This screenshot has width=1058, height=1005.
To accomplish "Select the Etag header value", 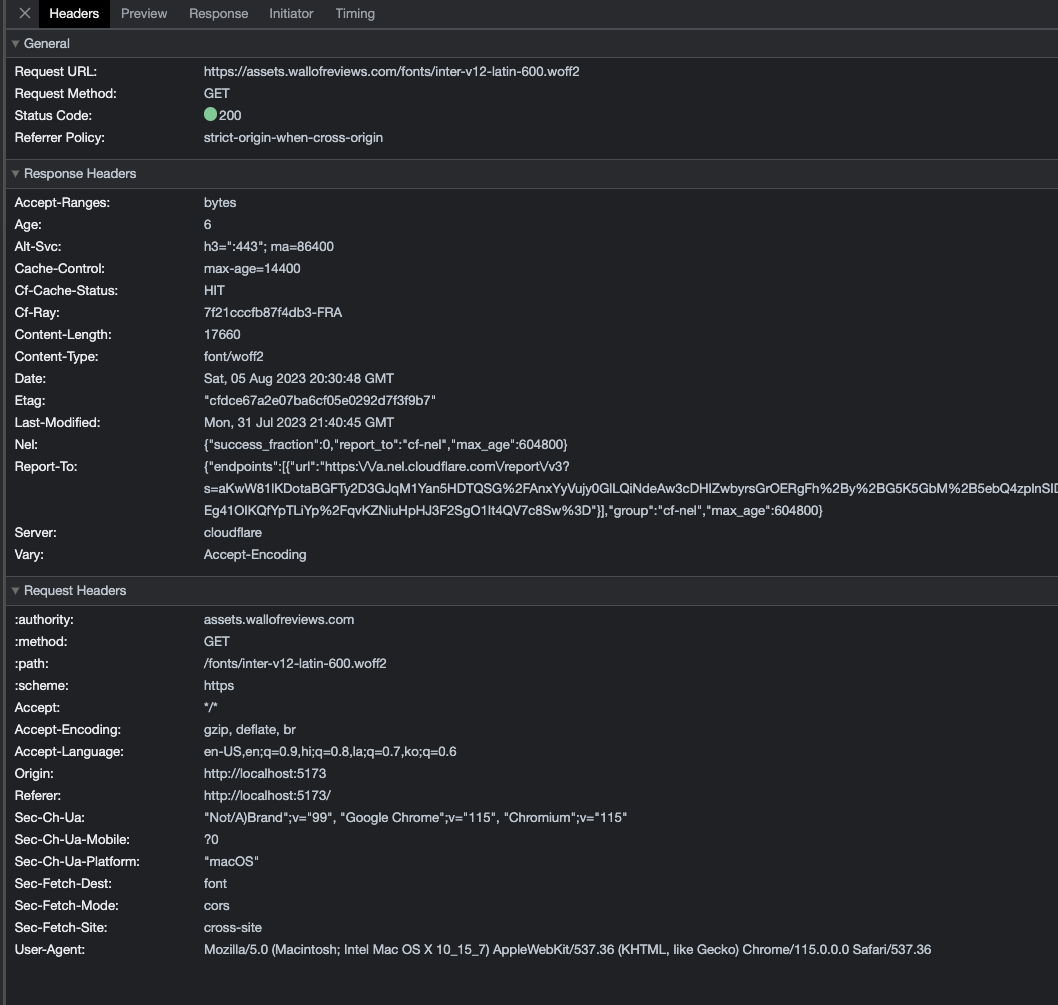I will [x=319, y=400].
